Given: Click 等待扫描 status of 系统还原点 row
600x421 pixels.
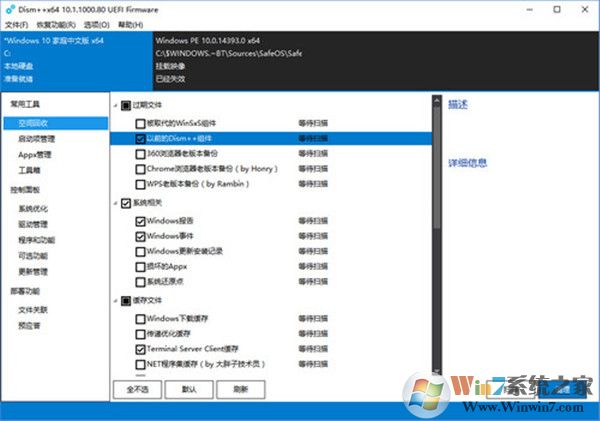Looking at the screenshot, I should click(313, 282).
